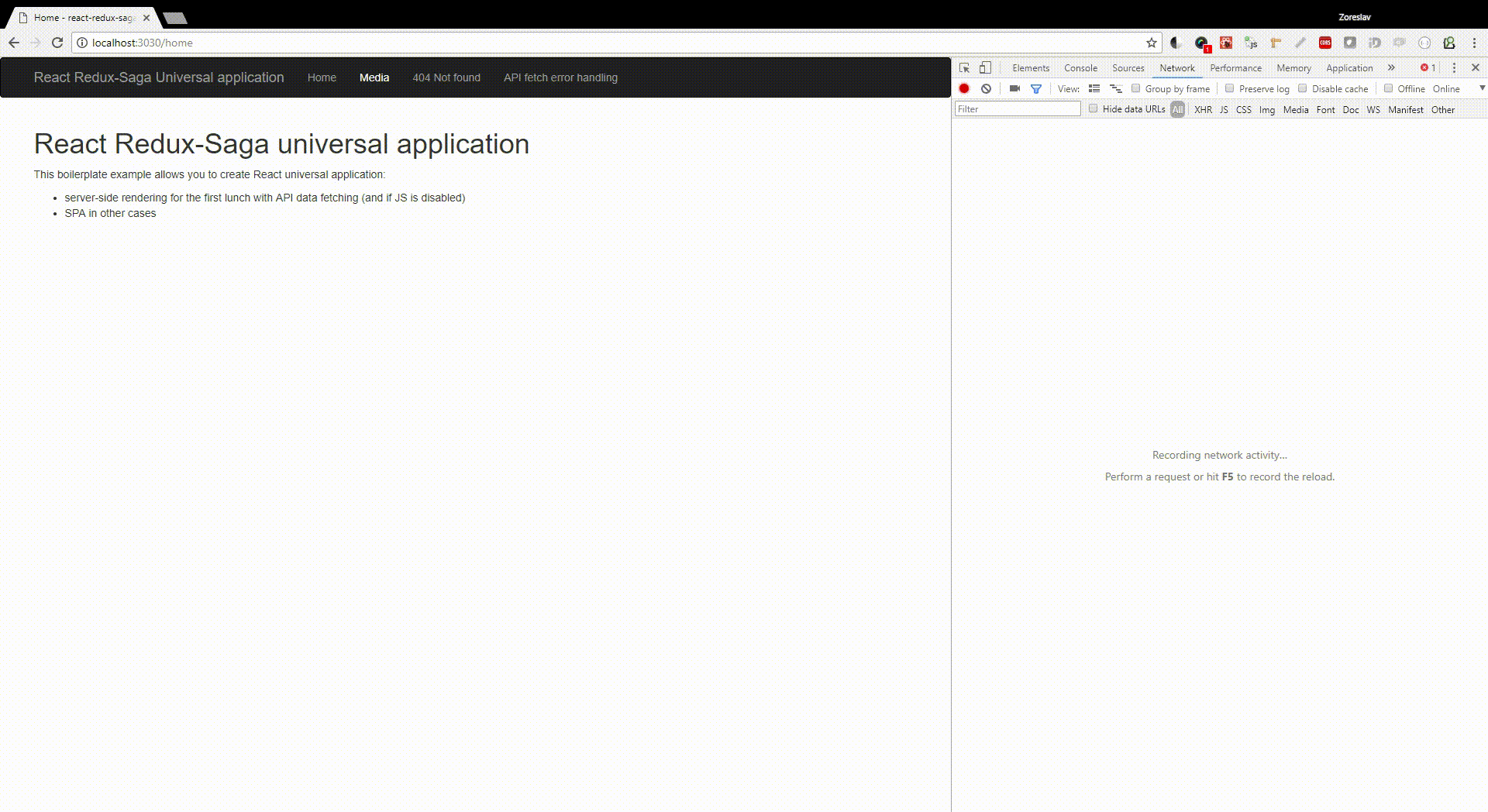Click the red paw print extension icon
Viewport: 1488px width, 812px height.
coord(1226,43)
